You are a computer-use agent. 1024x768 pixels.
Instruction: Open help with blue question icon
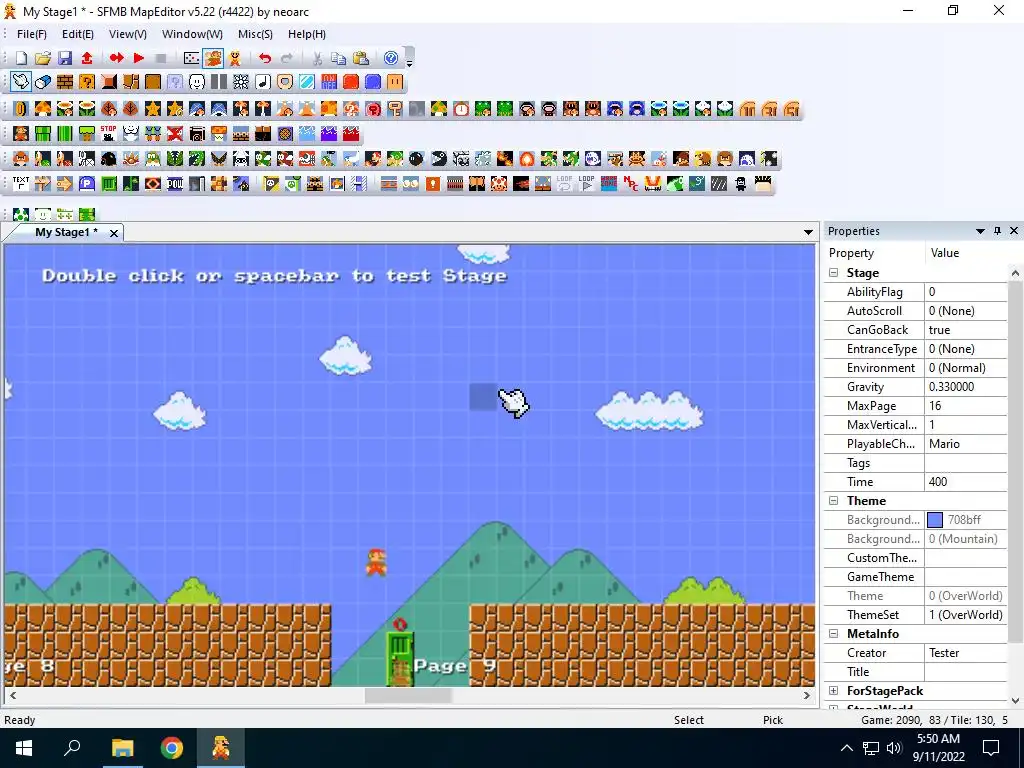click(391, 58)
